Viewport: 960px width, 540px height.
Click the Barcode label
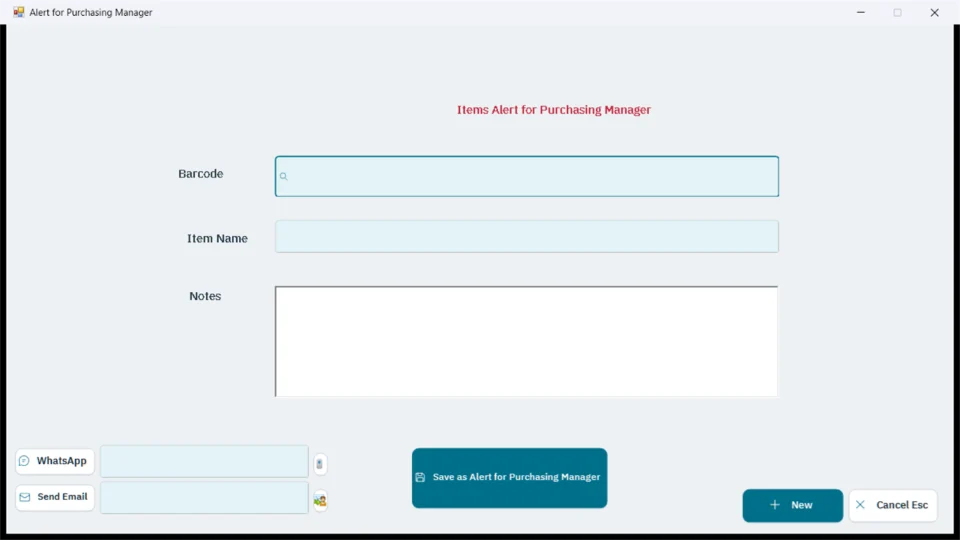tap(201, 174)
